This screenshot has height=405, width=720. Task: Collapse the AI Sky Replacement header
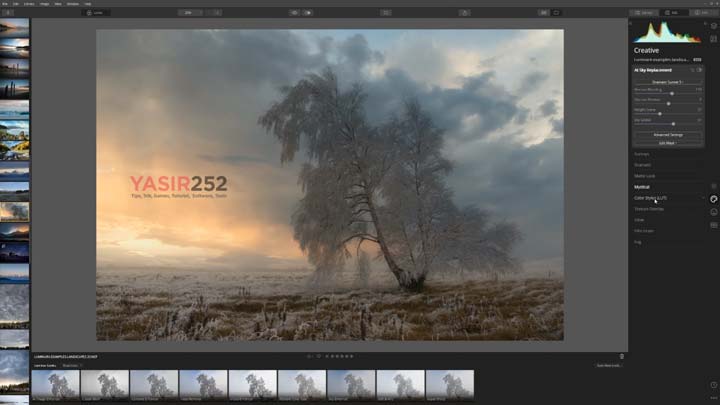tap(653, 70)
